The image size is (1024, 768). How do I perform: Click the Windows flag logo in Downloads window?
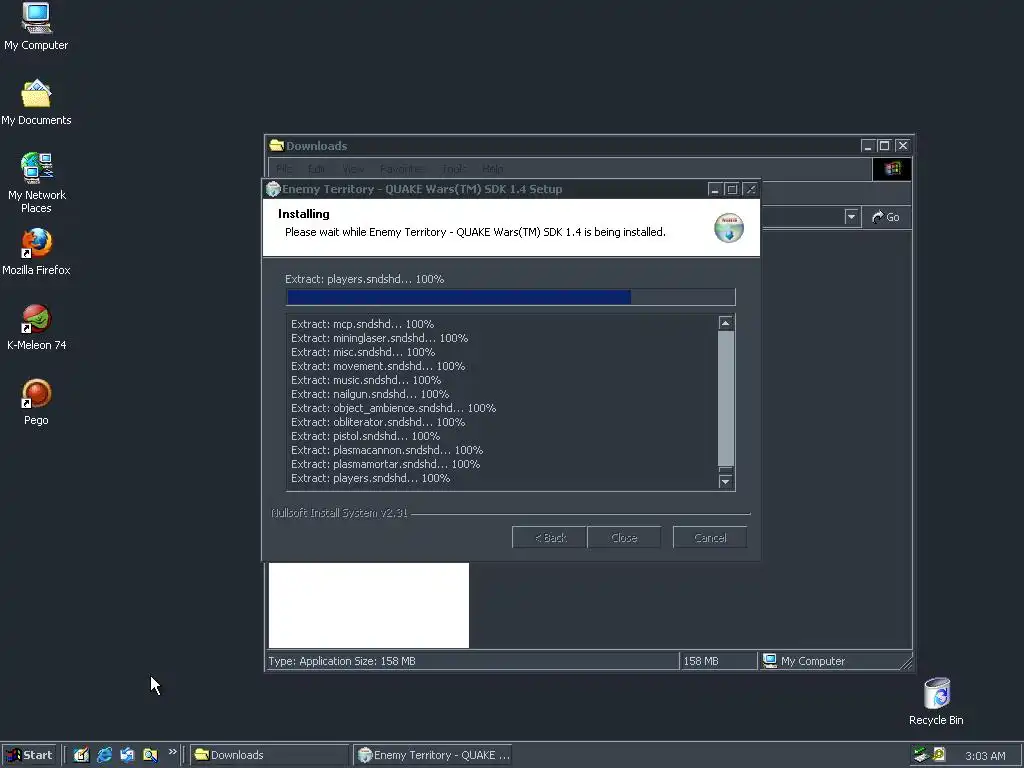892,169
